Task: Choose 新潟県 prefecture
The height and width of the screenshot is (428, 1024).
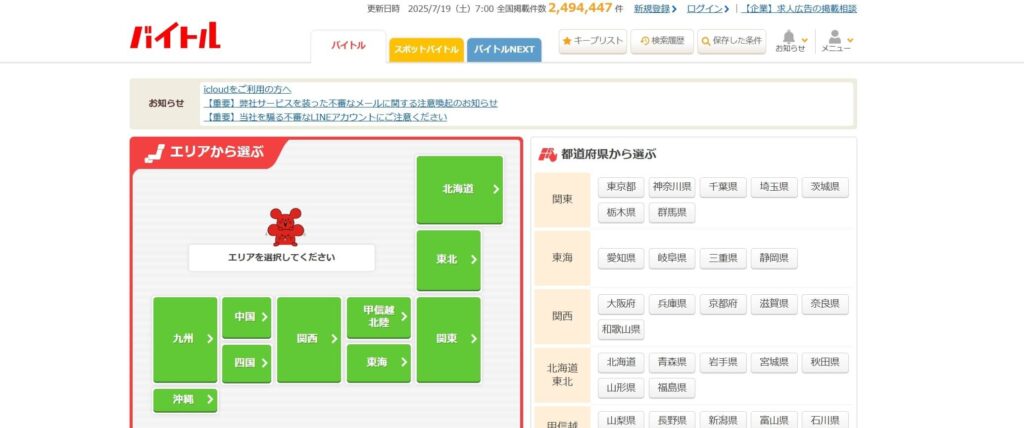Action: (723, 420)
